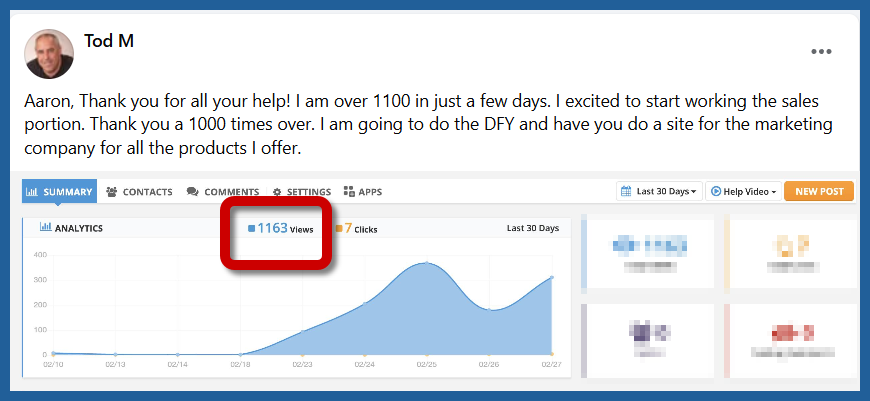Click the Analytics bar chart icon
This screenshot has width=870, height=401.
(45, 228)
